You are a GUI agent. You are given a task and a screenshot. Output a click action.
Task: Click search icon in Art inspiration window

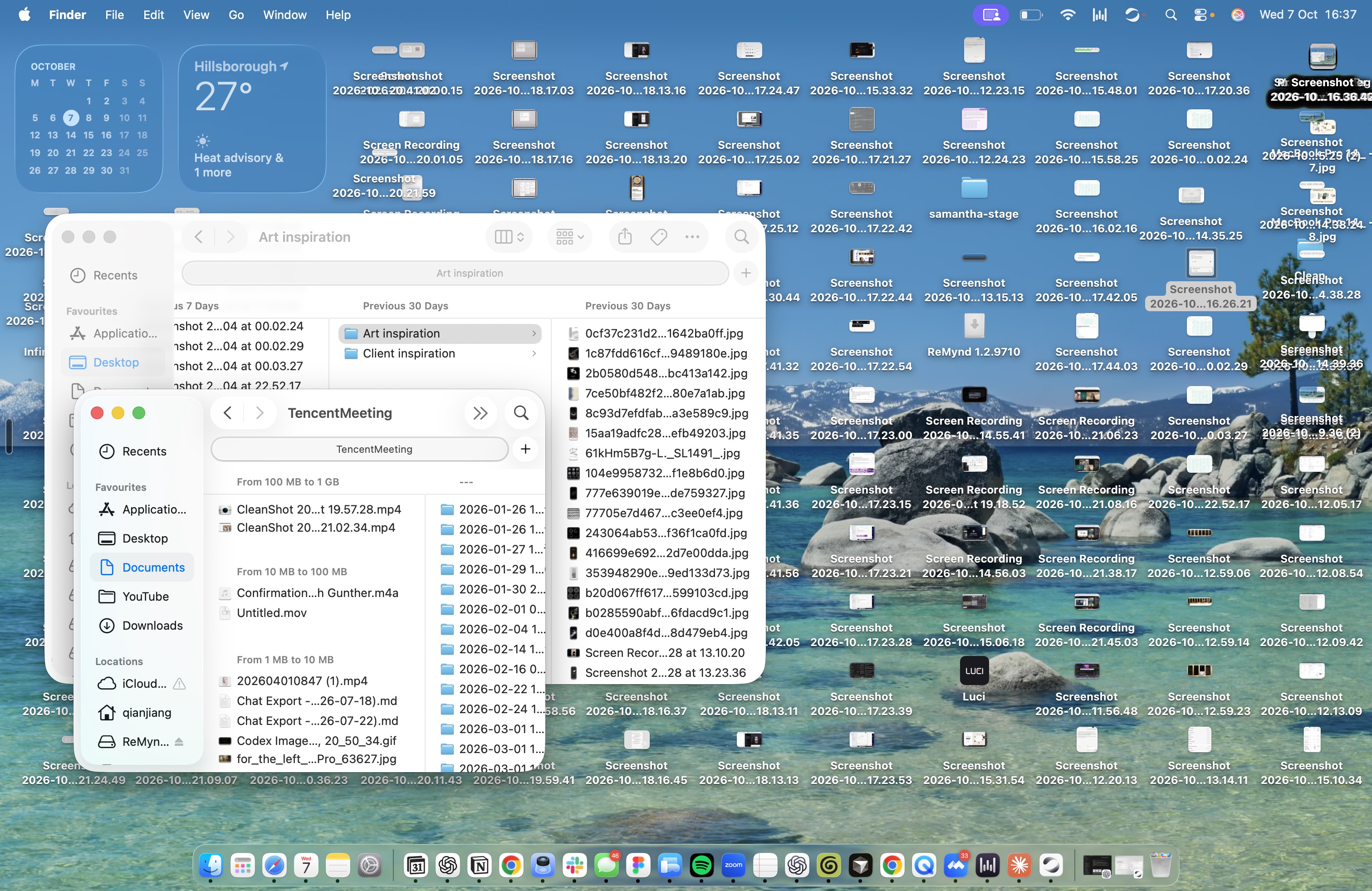[x=742, y=237]
